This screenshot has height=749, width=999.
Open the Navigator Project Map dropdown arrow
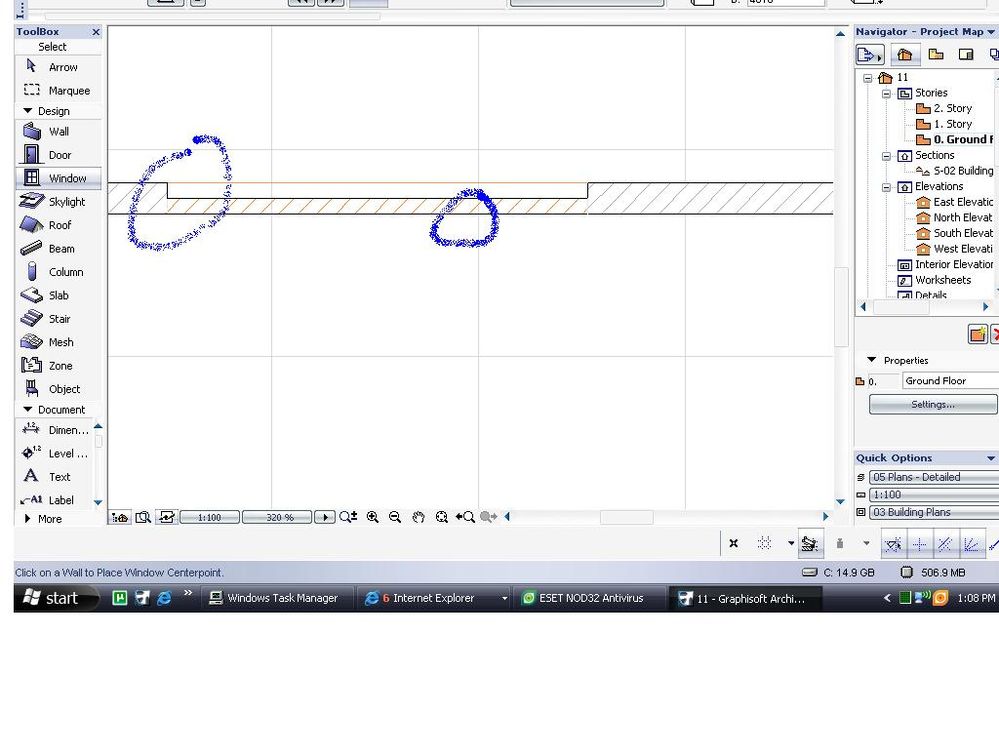[991, 32]
